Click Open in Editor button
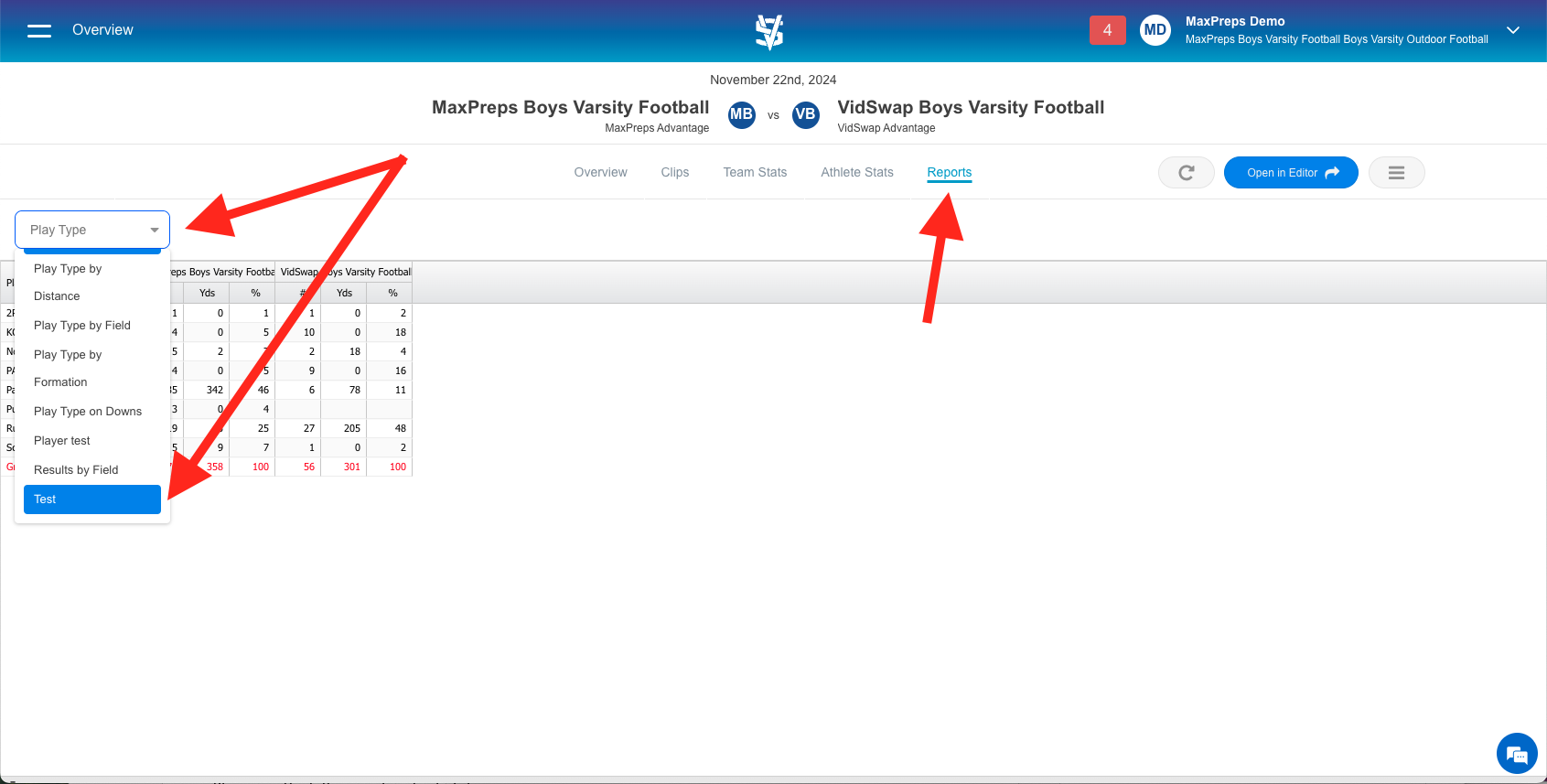Image resolution: width=1547 pixels, height=784 pixels. [1291, 173]
